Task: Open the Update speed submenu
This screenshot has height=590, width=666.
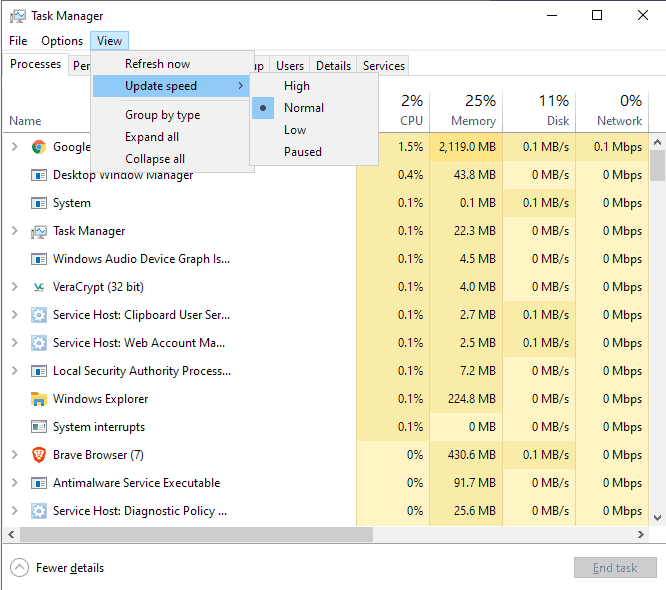Action: tap(171, 86)
